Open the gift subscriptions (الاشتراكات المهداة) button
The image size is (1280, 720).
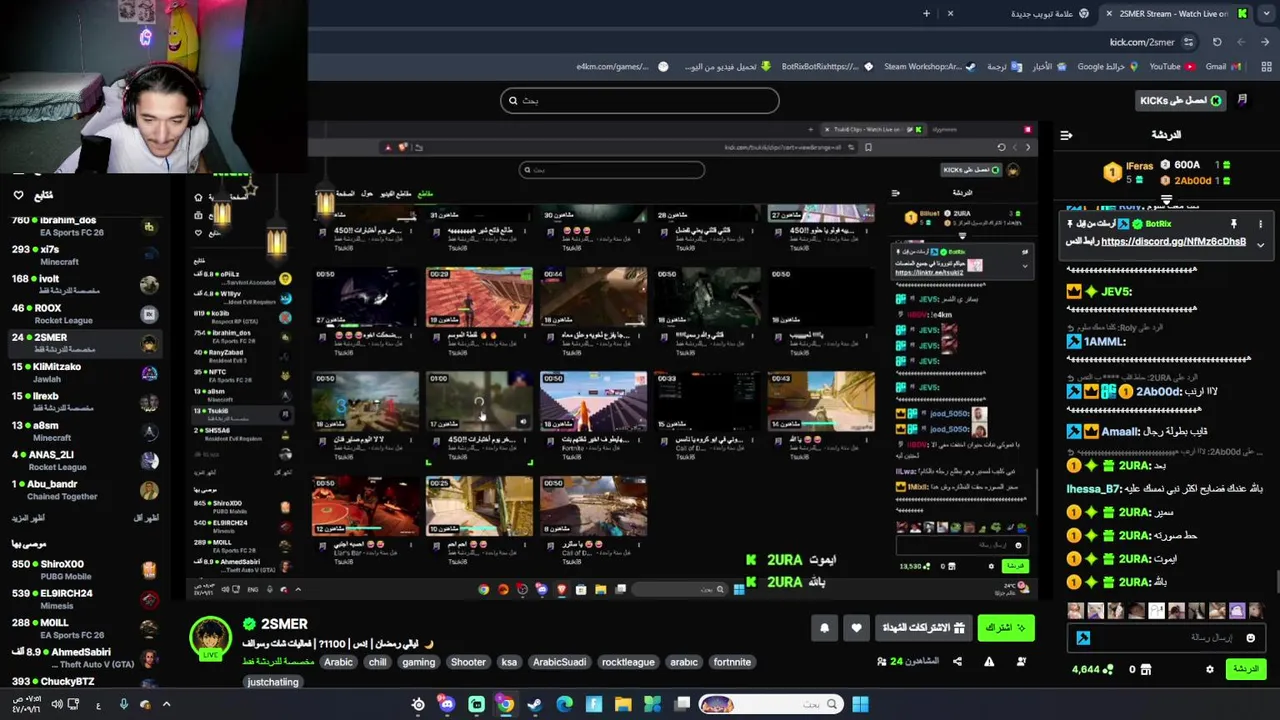(923, 628)
